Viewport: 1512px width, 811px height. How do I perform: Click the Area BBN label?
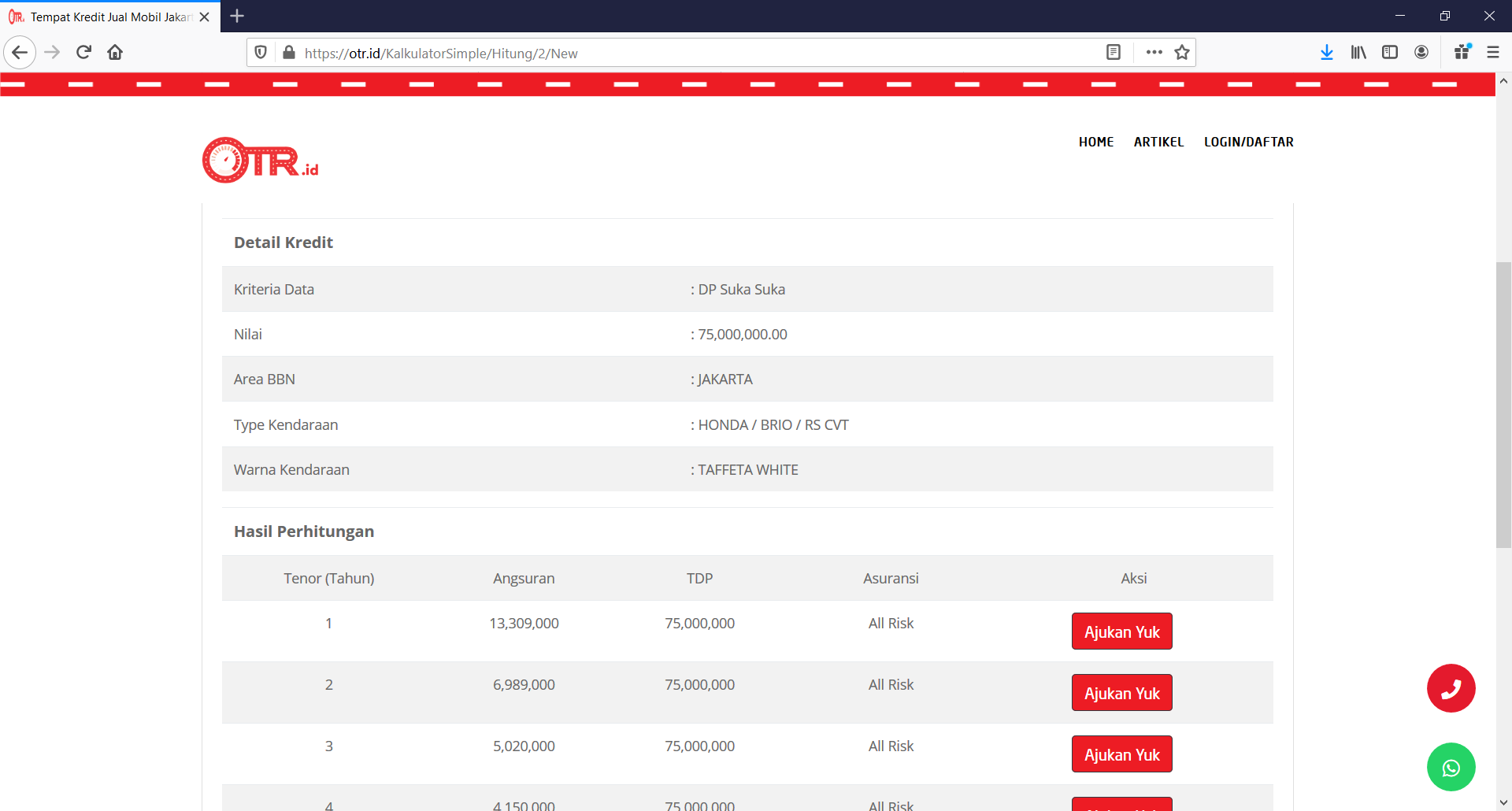(x=265, y=380)
